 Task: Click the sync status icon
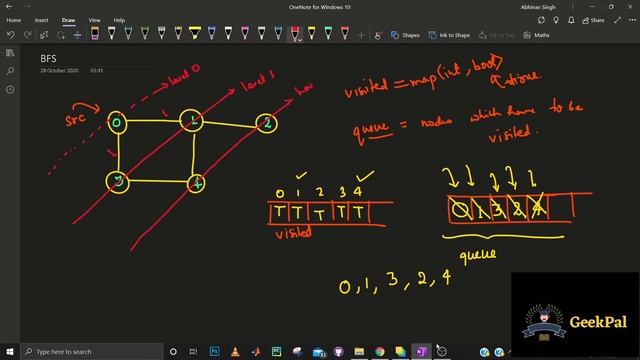[541, 20]
